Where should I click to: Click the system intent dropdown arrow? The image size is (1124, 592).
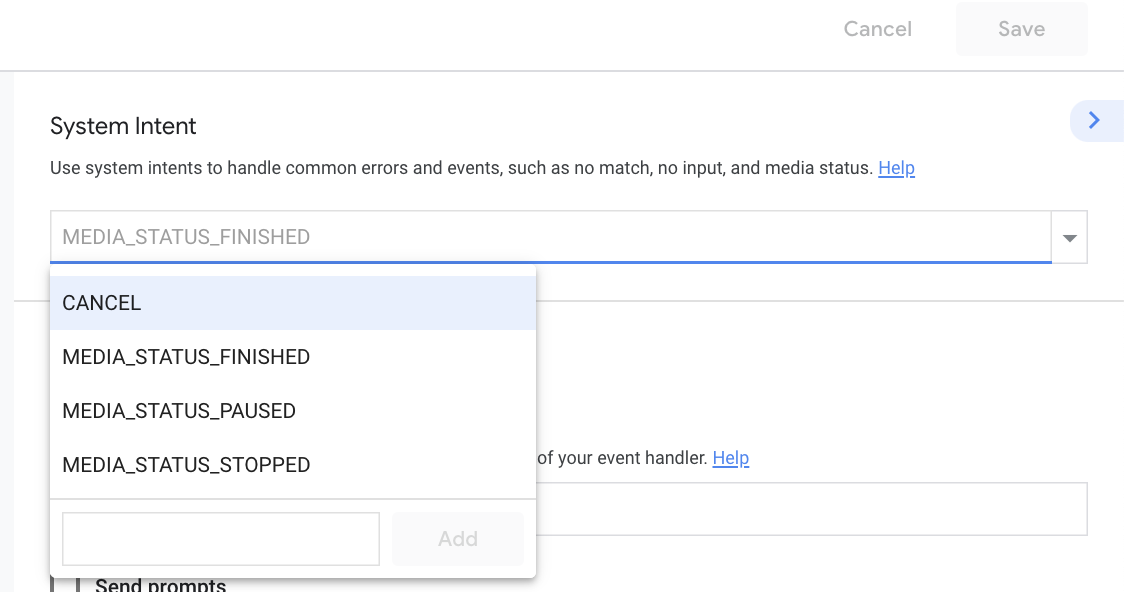1069,238
